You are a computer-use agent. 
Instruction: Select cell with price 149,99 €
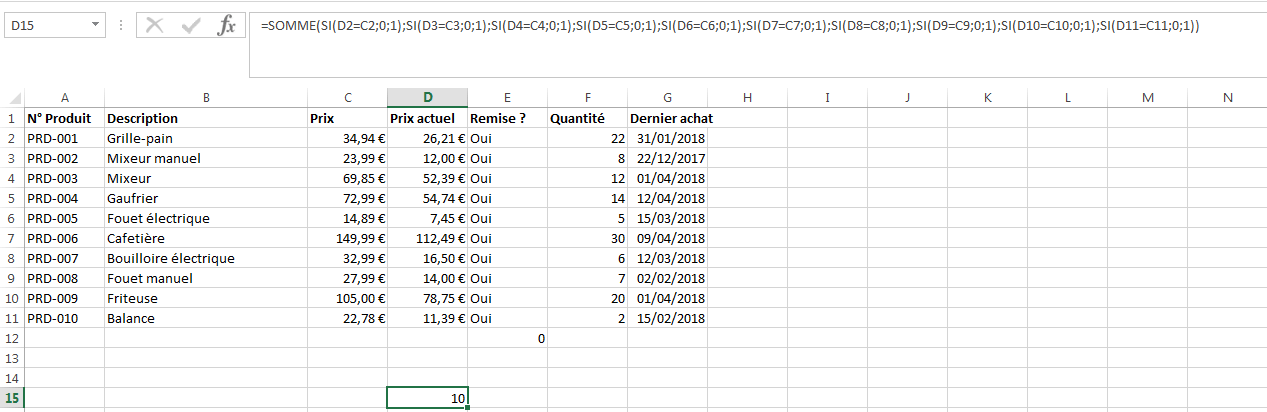pyautogui.click(x=347, y=238)
